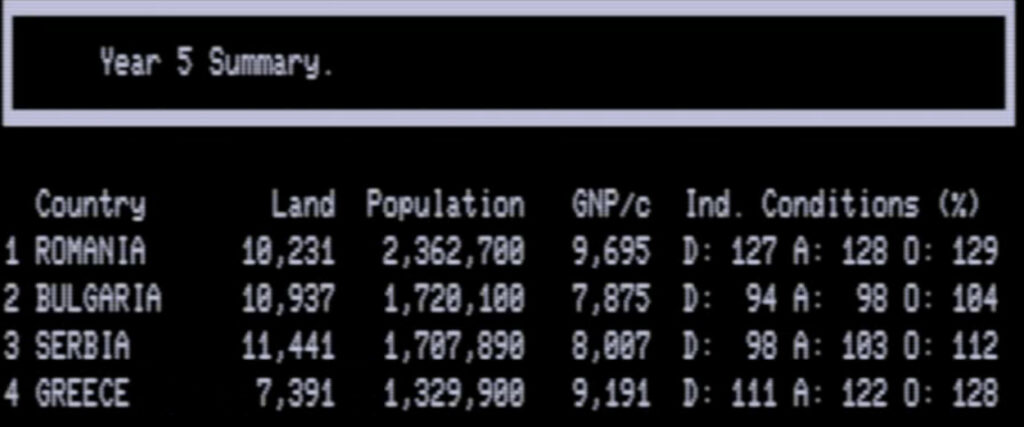Click Serbia's land value 11,441

pyautogui.click(x=288, y=347)
